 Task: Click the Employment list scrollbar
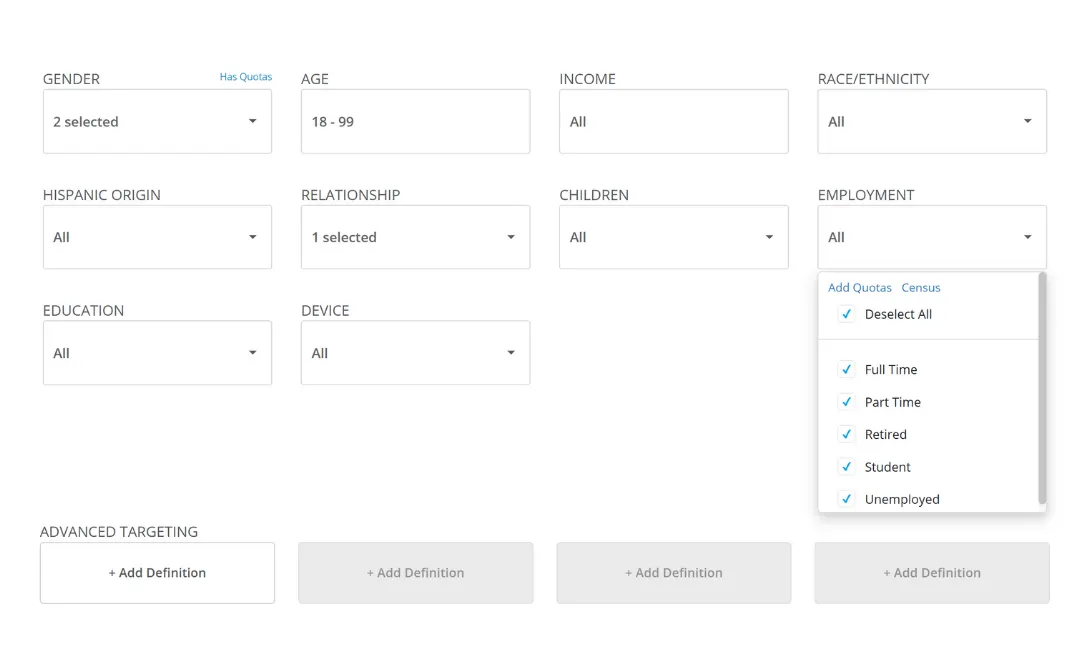[1041, 390]
